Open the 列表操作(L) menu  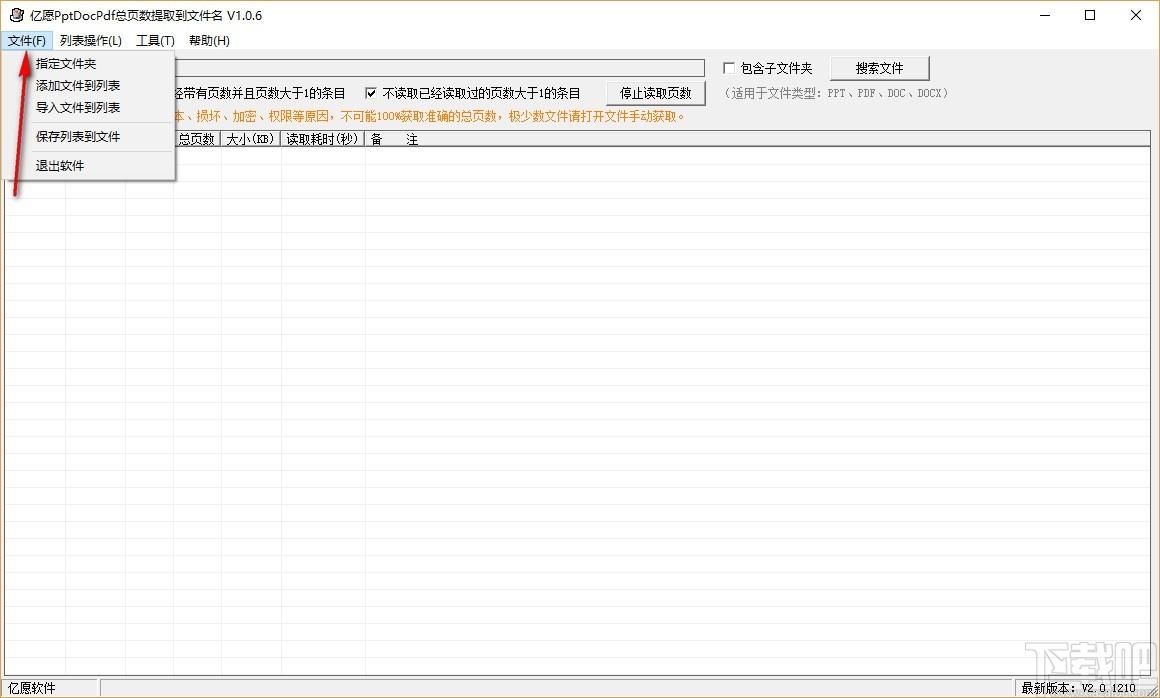click(x=90, y=41)
